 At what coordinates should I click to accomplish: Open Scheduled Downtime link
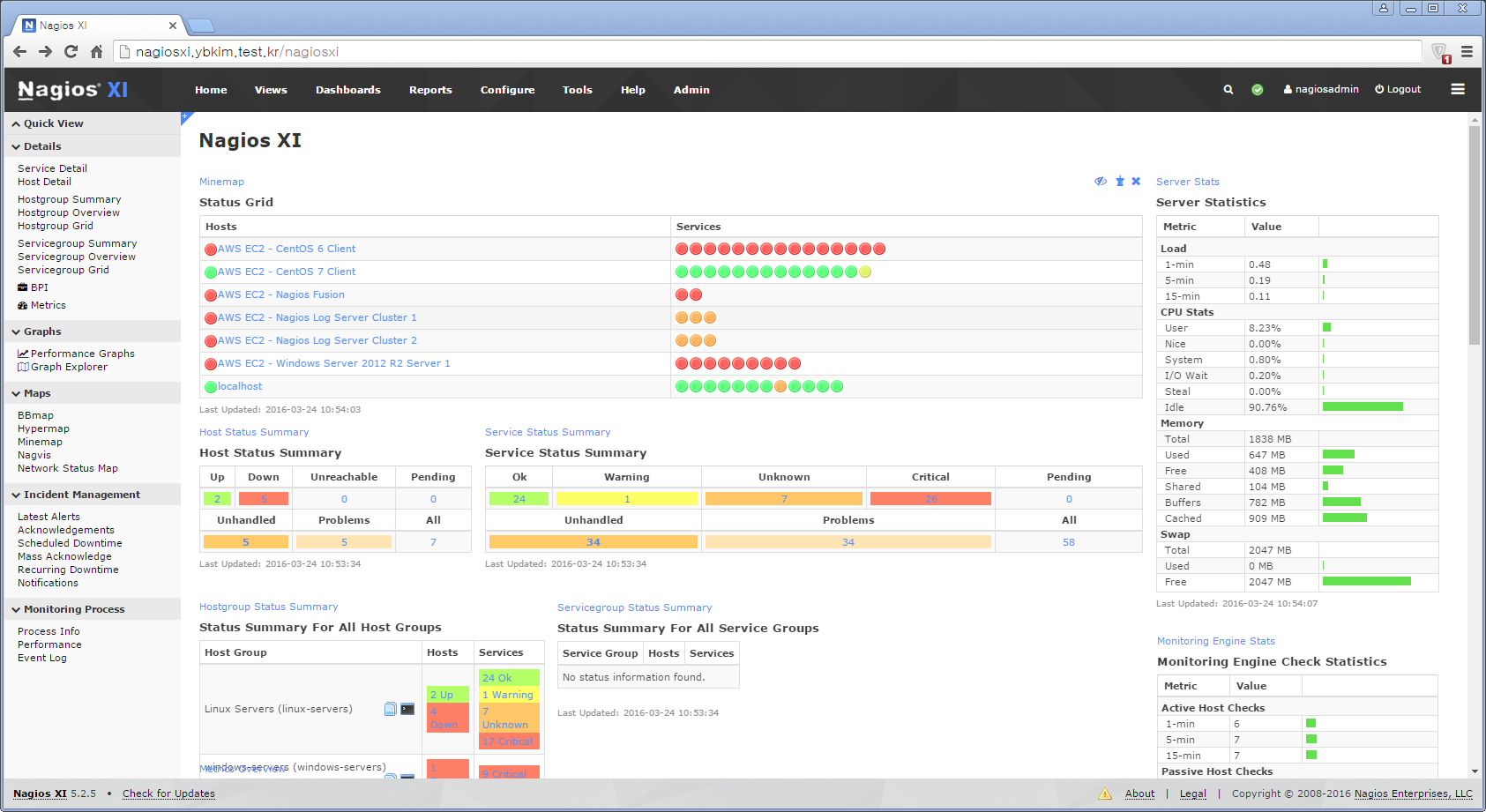tap(70, 543)
